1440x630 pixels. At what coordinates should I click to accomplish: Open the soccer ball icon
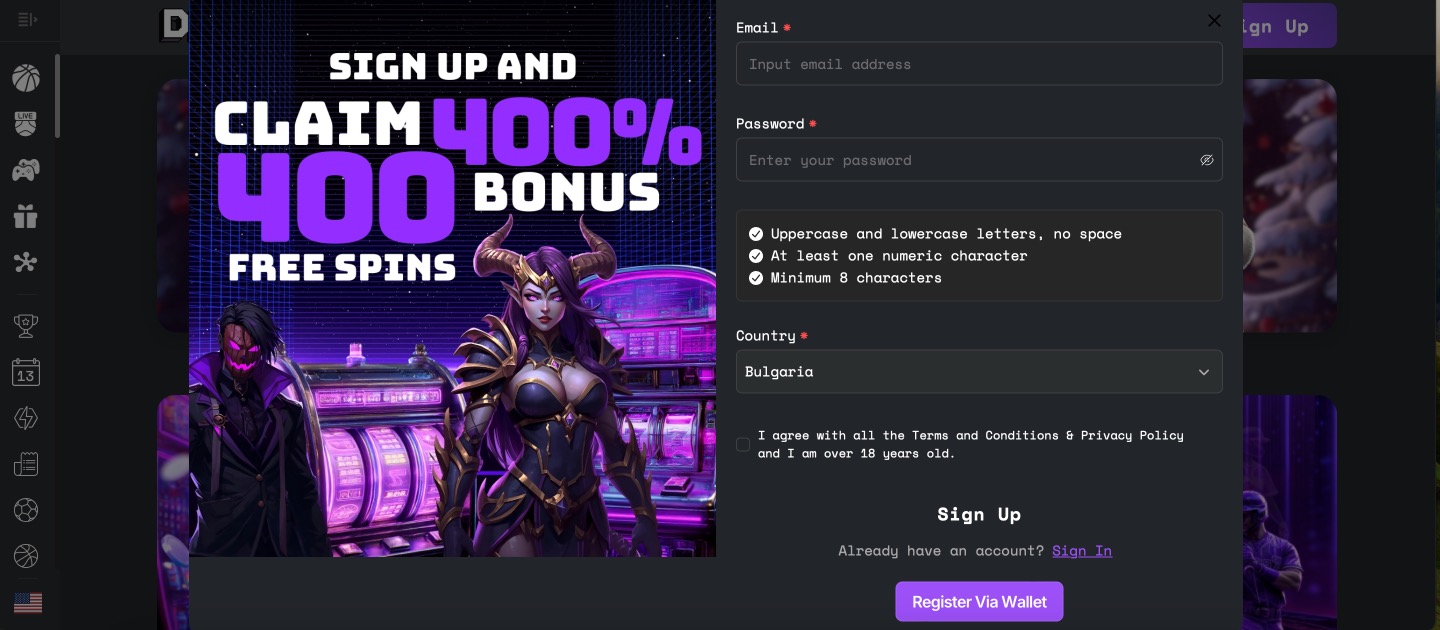(x=26, y=510)
